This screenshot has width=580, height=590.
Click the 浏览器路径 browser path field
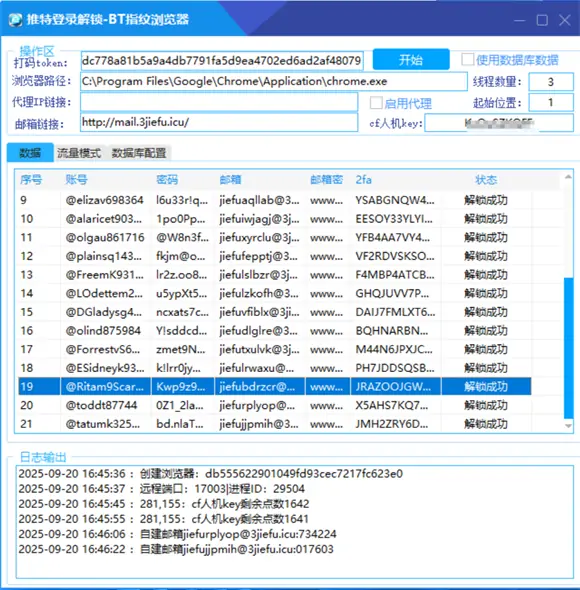tap(274, 81)
